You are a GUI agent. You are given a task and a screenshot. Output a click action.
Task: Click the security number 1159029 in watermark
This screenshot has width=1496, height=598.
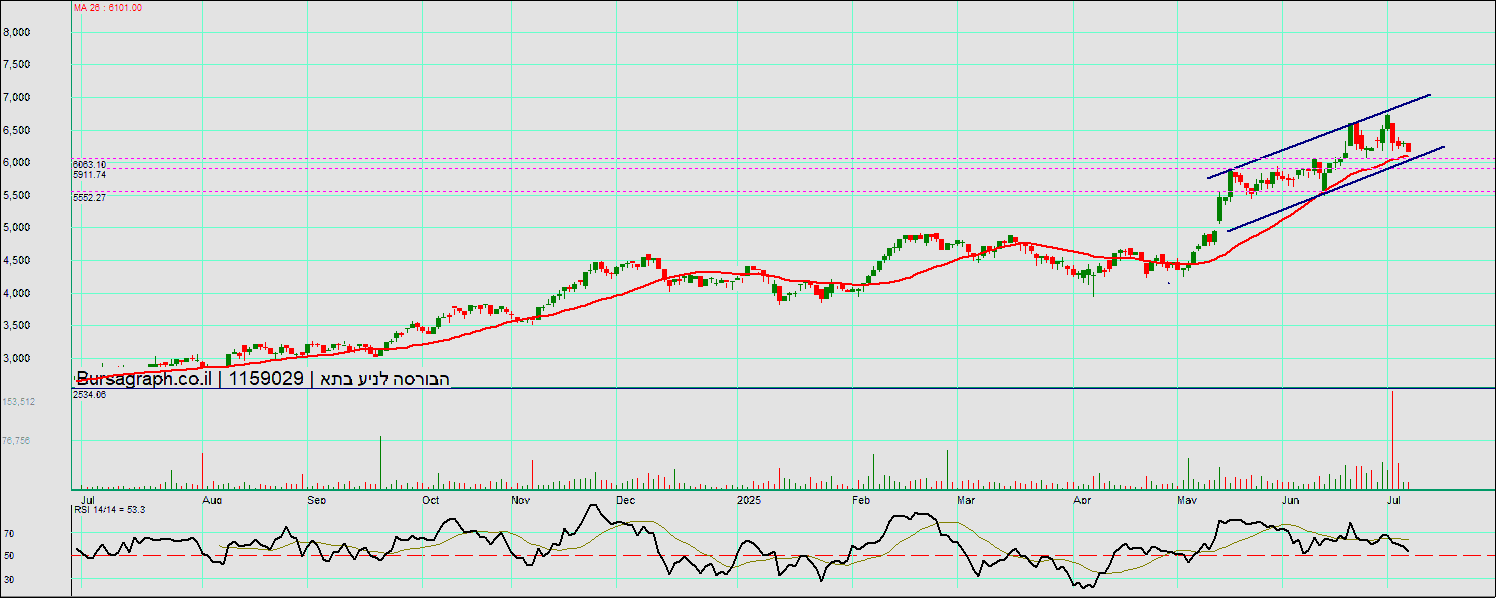(x=267, y=379)
